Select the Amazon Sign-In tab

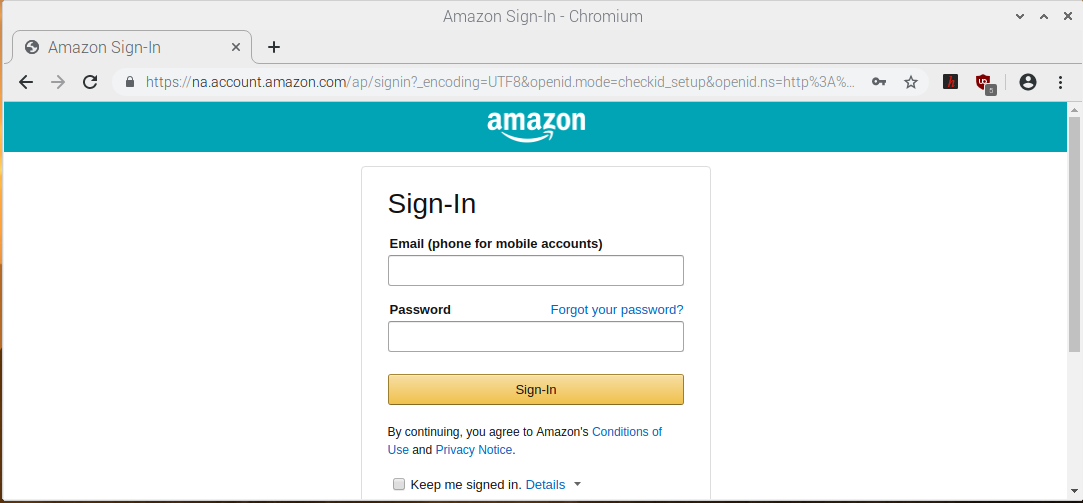(x=131, y=47)
